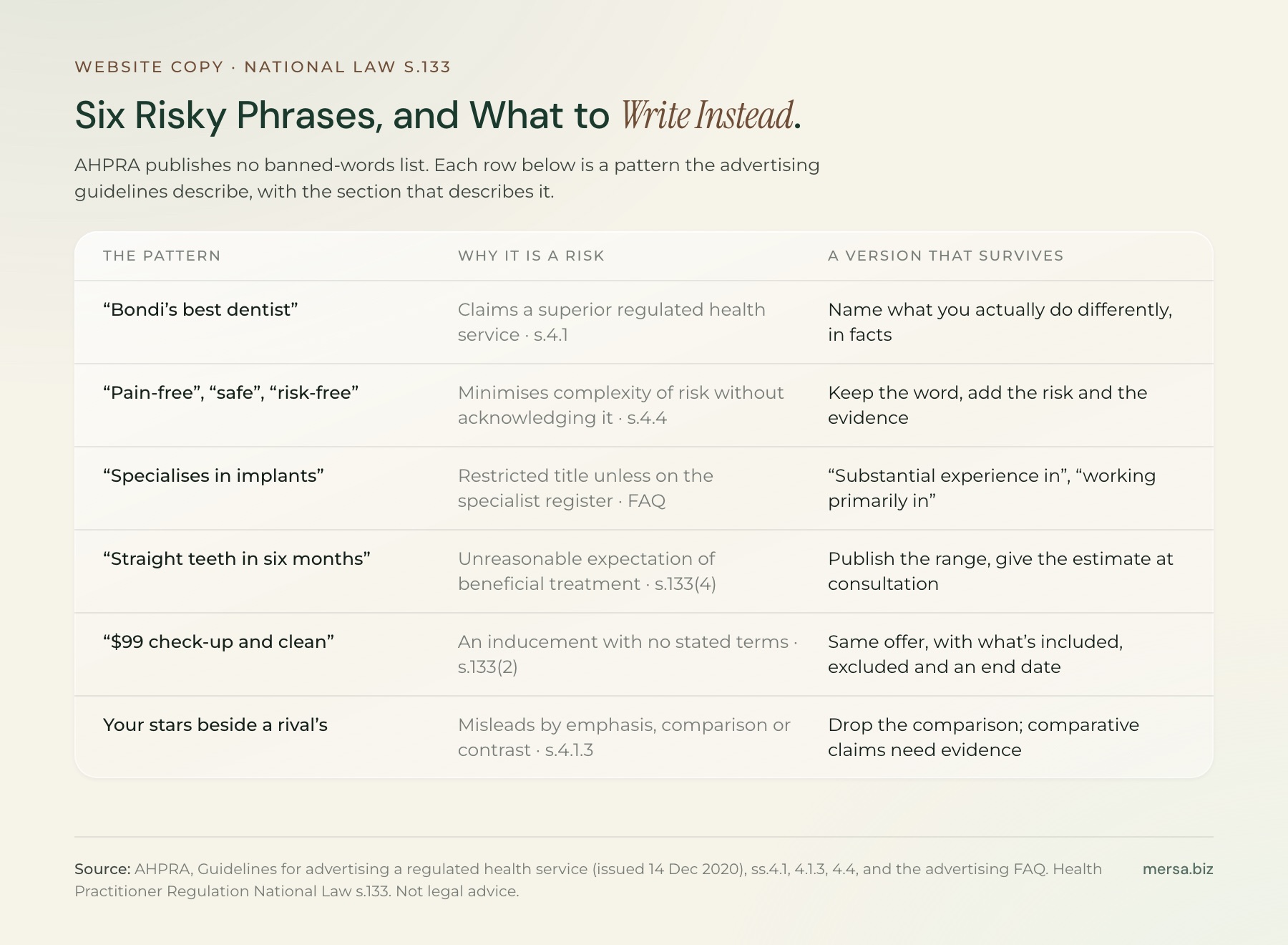Click "Drop the comparison" advice text
Image resolution: width=1288 pixels, height=945 pixels.
(x=983, y=737)
